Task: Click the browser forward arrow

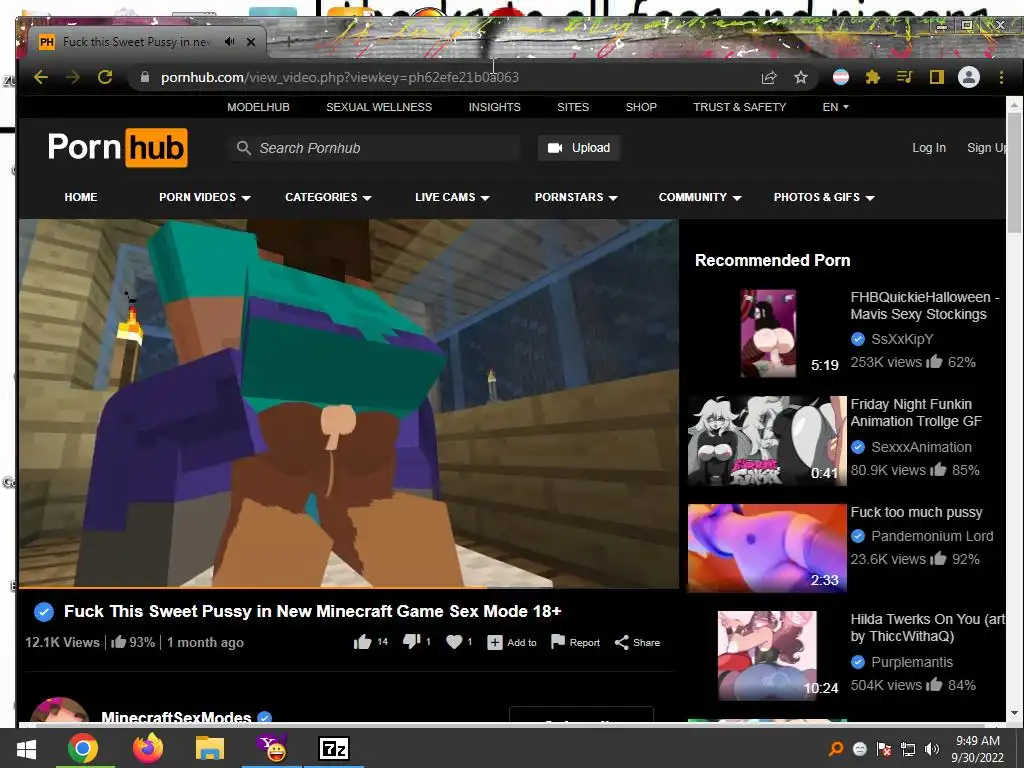Action: pyautogui.click(x=72, y=77)
